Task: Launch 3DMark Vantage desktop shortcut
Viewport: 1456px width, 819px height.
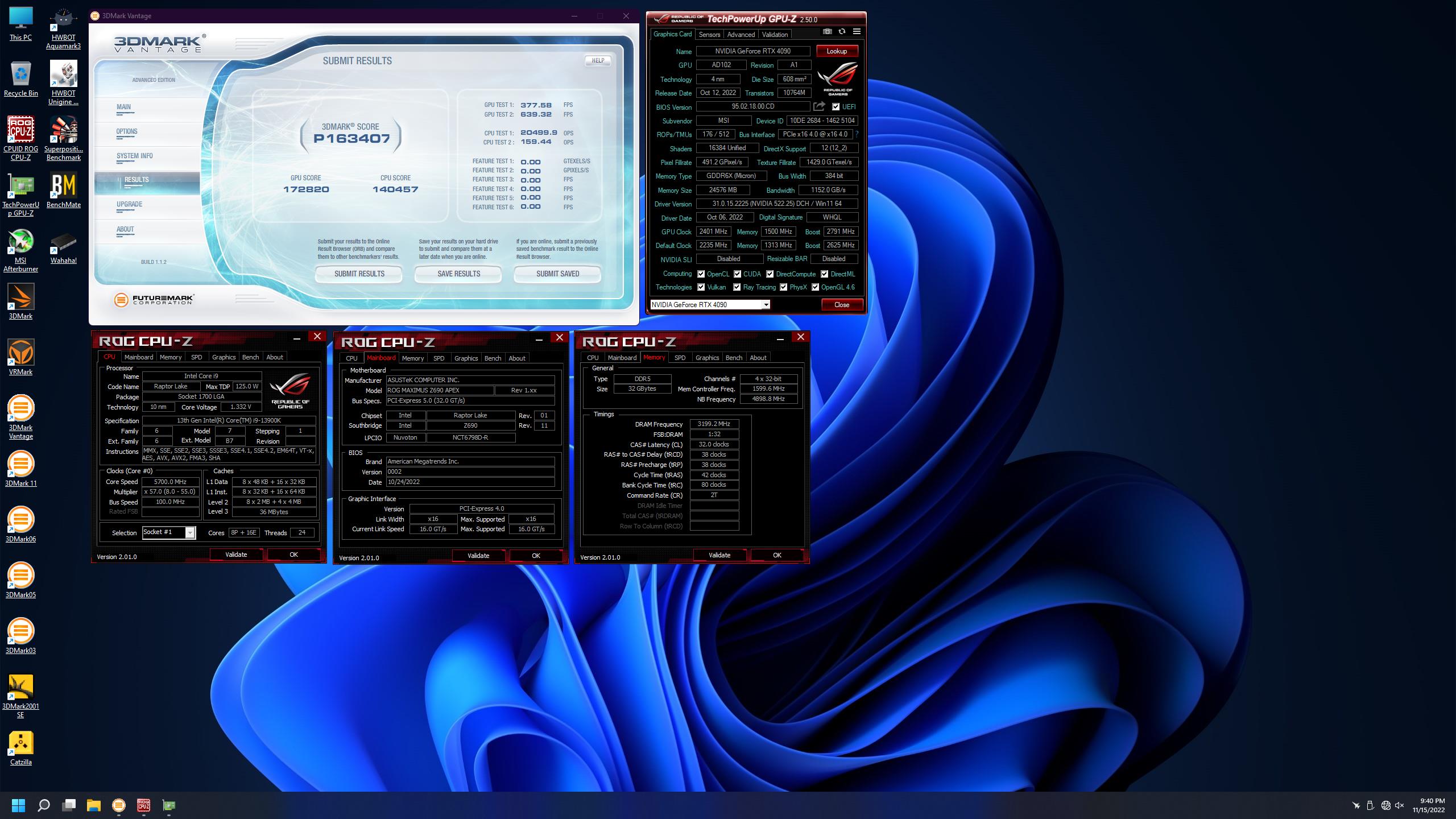Action: (x=21, y=417)
